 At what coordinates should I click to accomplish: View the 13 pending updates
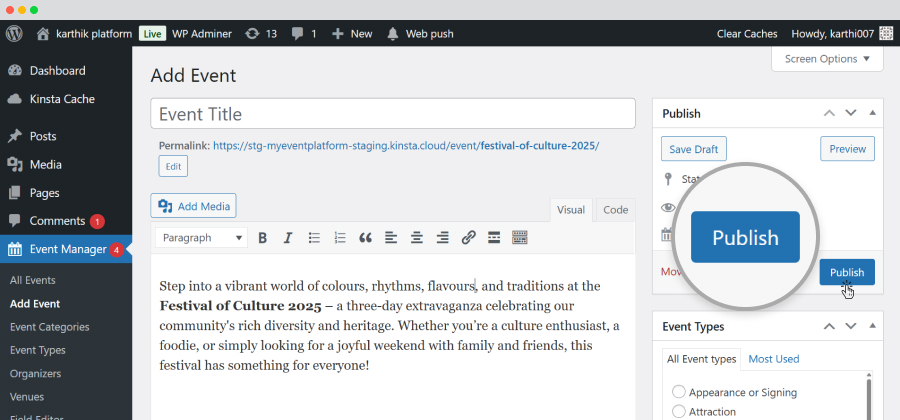tap(261, 34)
